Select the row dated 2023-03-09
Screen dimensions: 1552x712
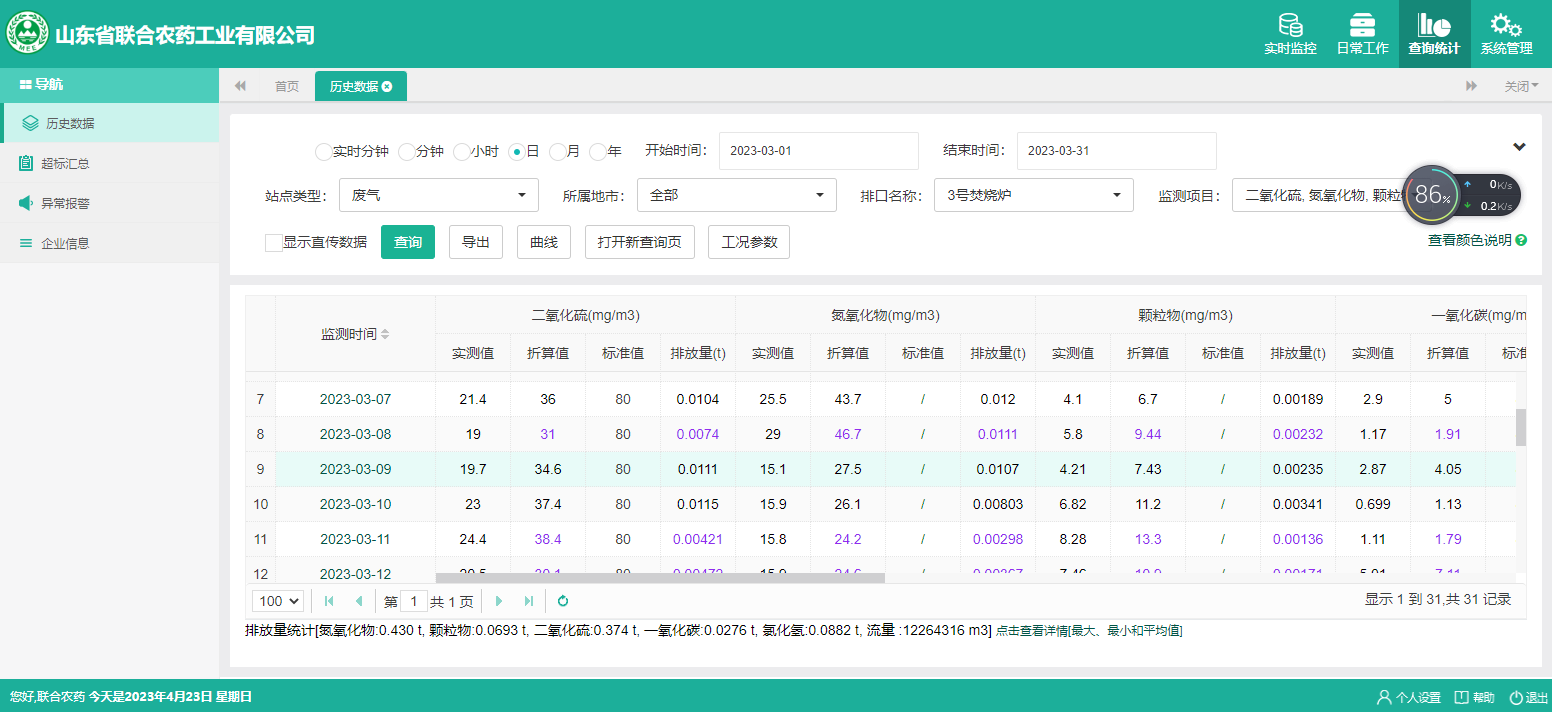[x=880, y=469]
